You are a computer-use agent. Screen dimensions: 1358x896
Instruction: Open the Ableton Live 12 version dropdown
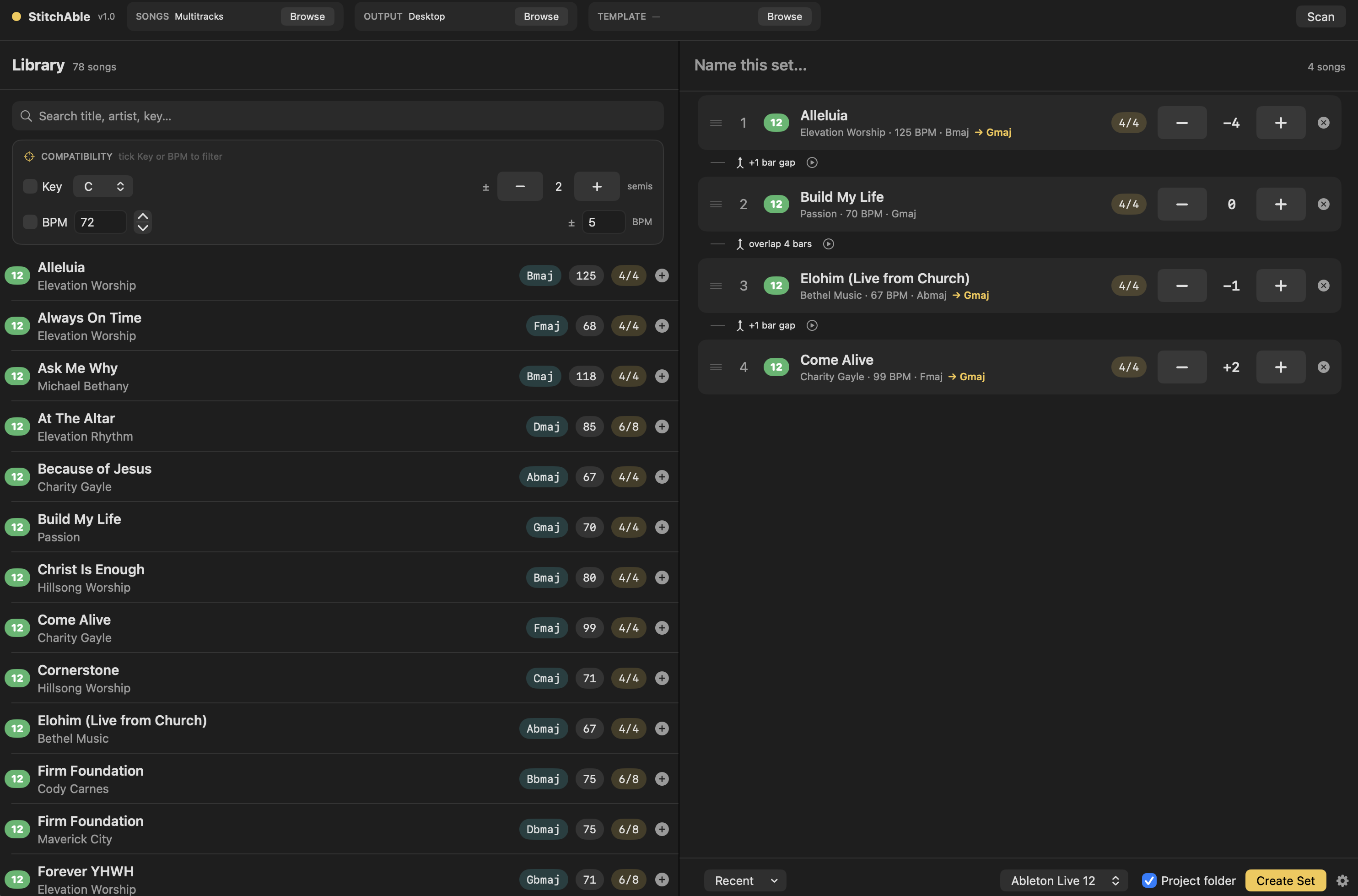point(1064,880)
